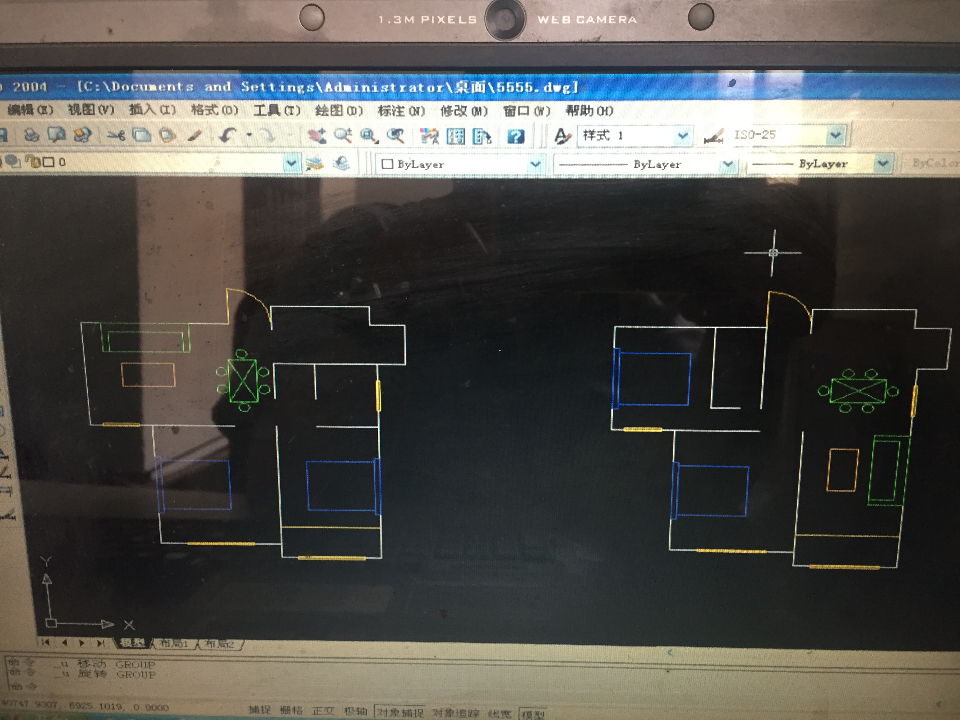Select the Pan realtime hand tool

(317, 135)
